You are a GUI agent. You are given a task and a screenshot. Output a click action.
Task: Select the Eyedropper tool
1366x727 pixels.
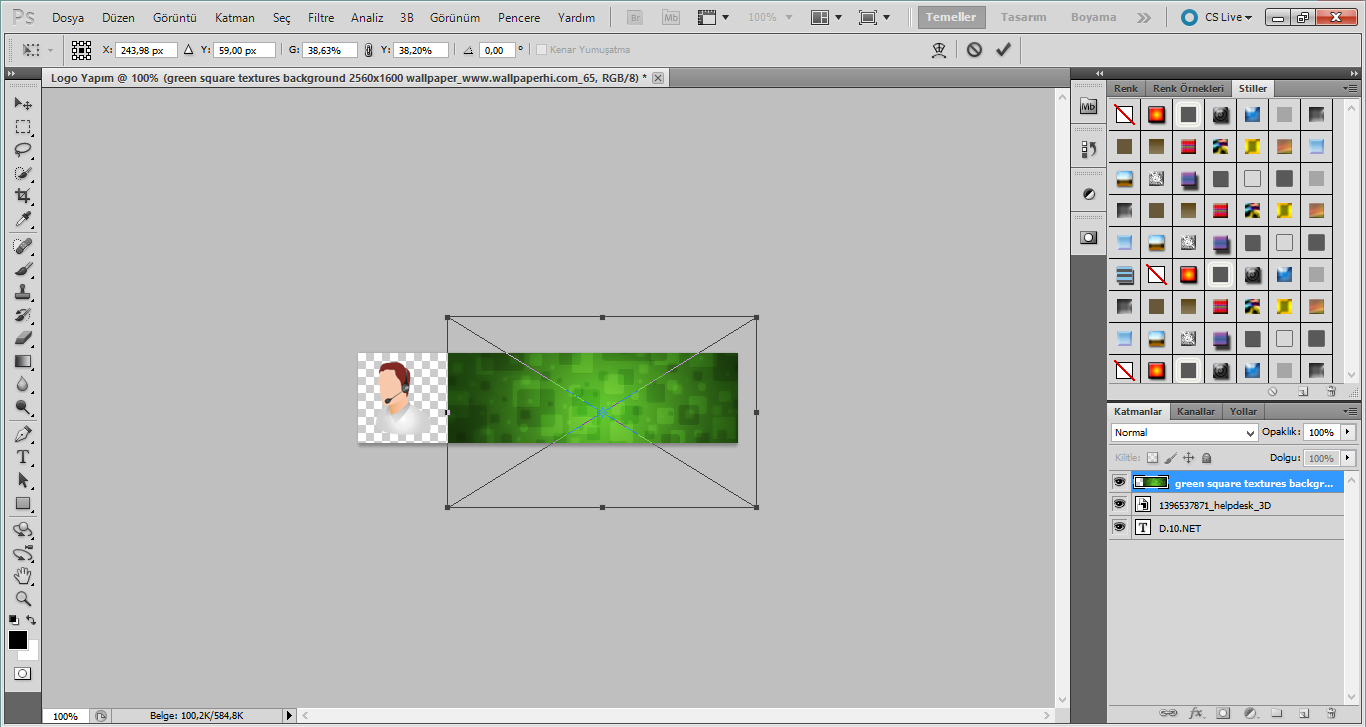pyautogui.click(x=23, y=219)
